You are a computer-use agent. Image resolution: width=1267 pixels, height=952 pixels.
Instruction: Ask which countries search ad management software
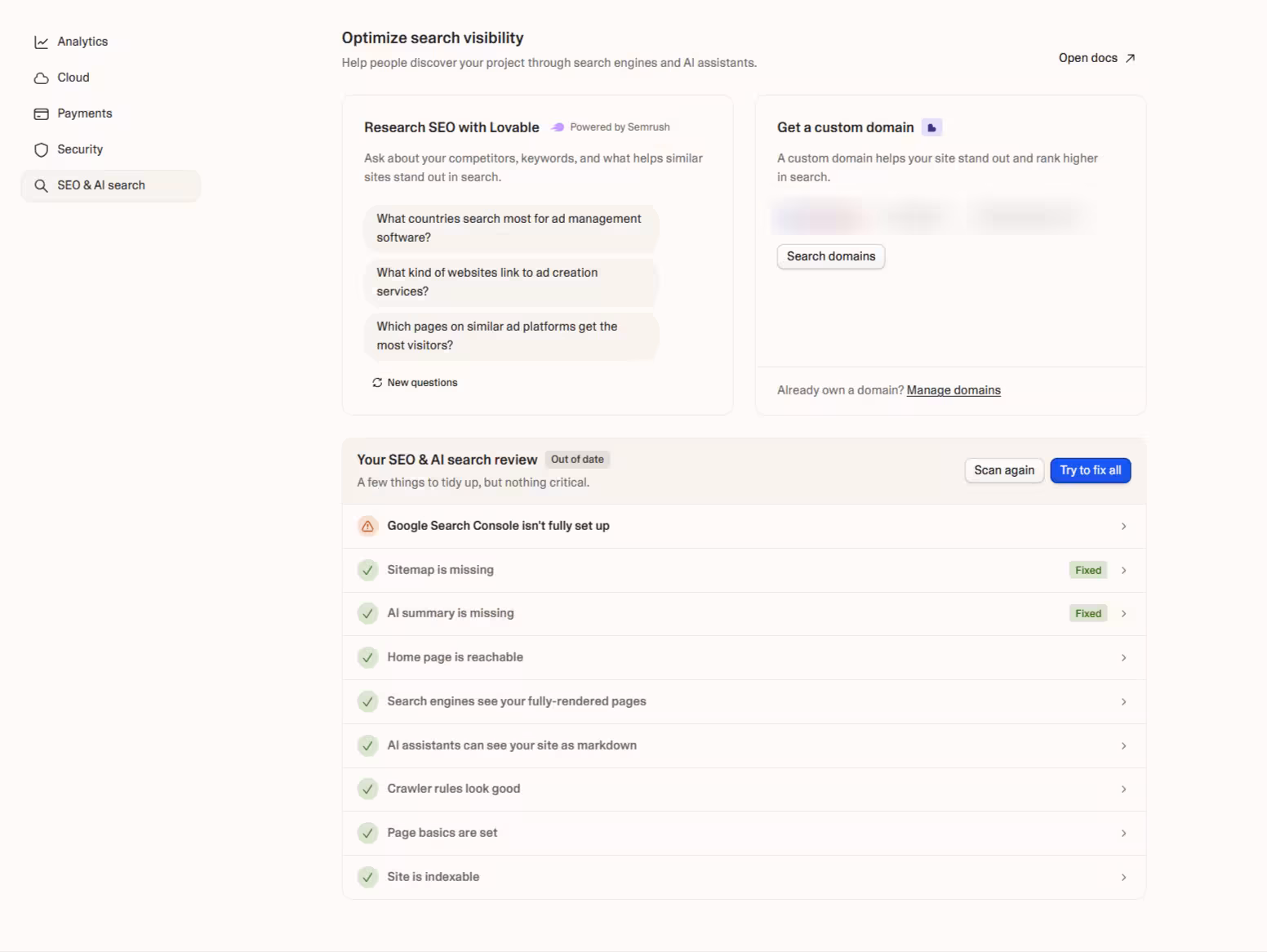pyautogui.click(x=512, y=228)
